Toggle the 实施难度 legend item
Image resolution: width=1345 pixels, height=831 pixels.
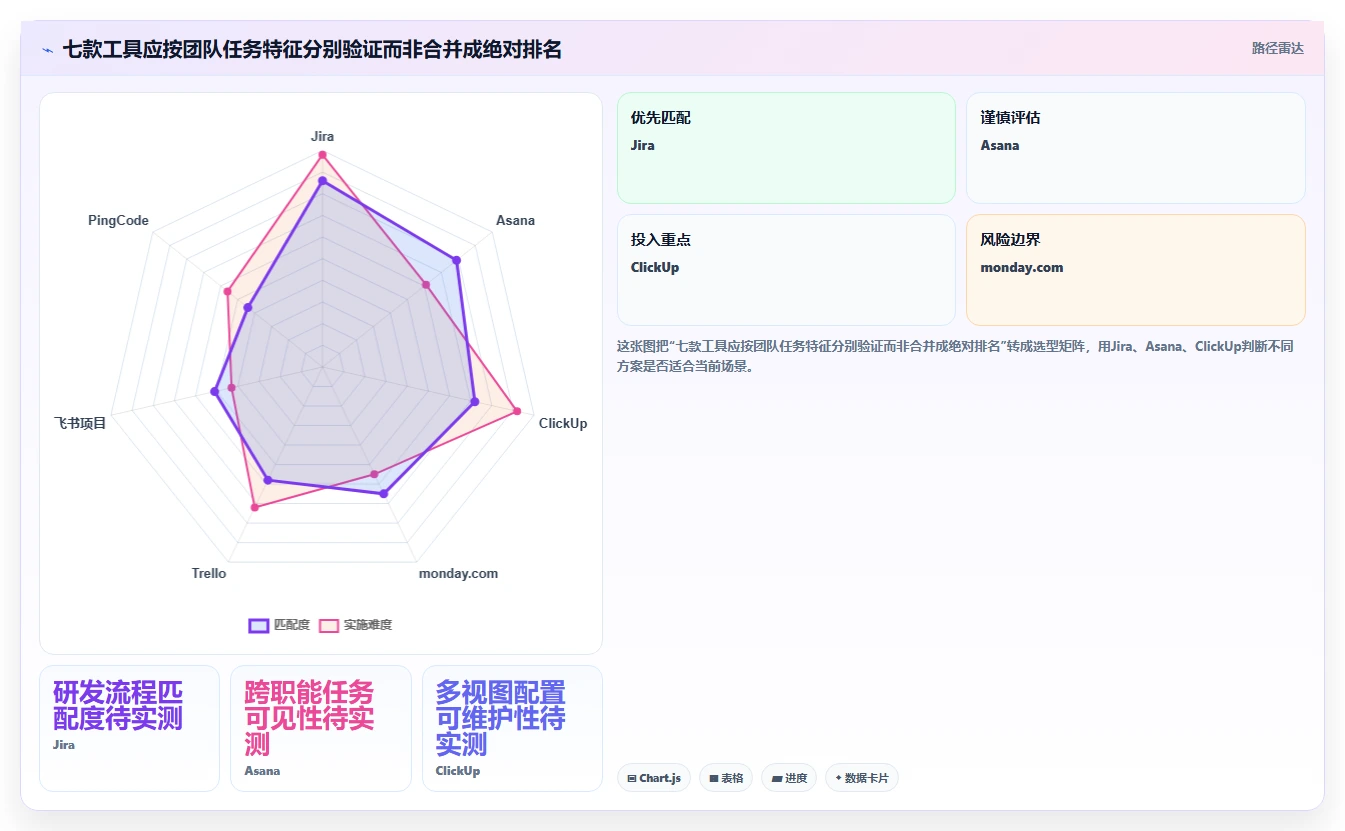point(355,625)
